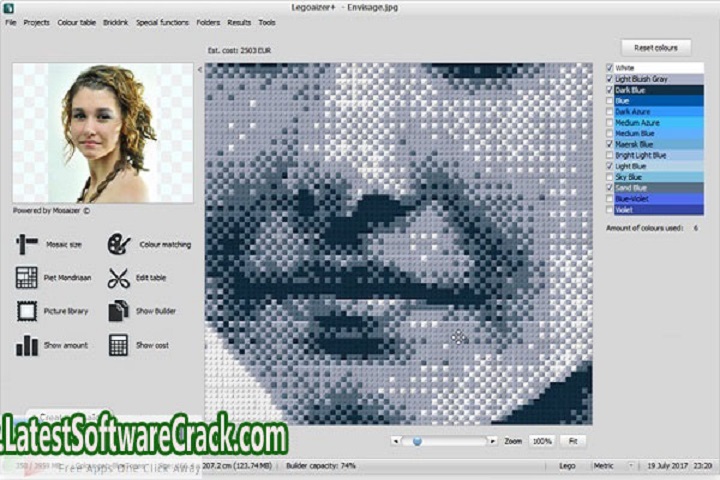Enable the Dark Azure checkbox
The height and width of the screenshot is (480, 720).
pyautogui.click(x=610, y=112)
